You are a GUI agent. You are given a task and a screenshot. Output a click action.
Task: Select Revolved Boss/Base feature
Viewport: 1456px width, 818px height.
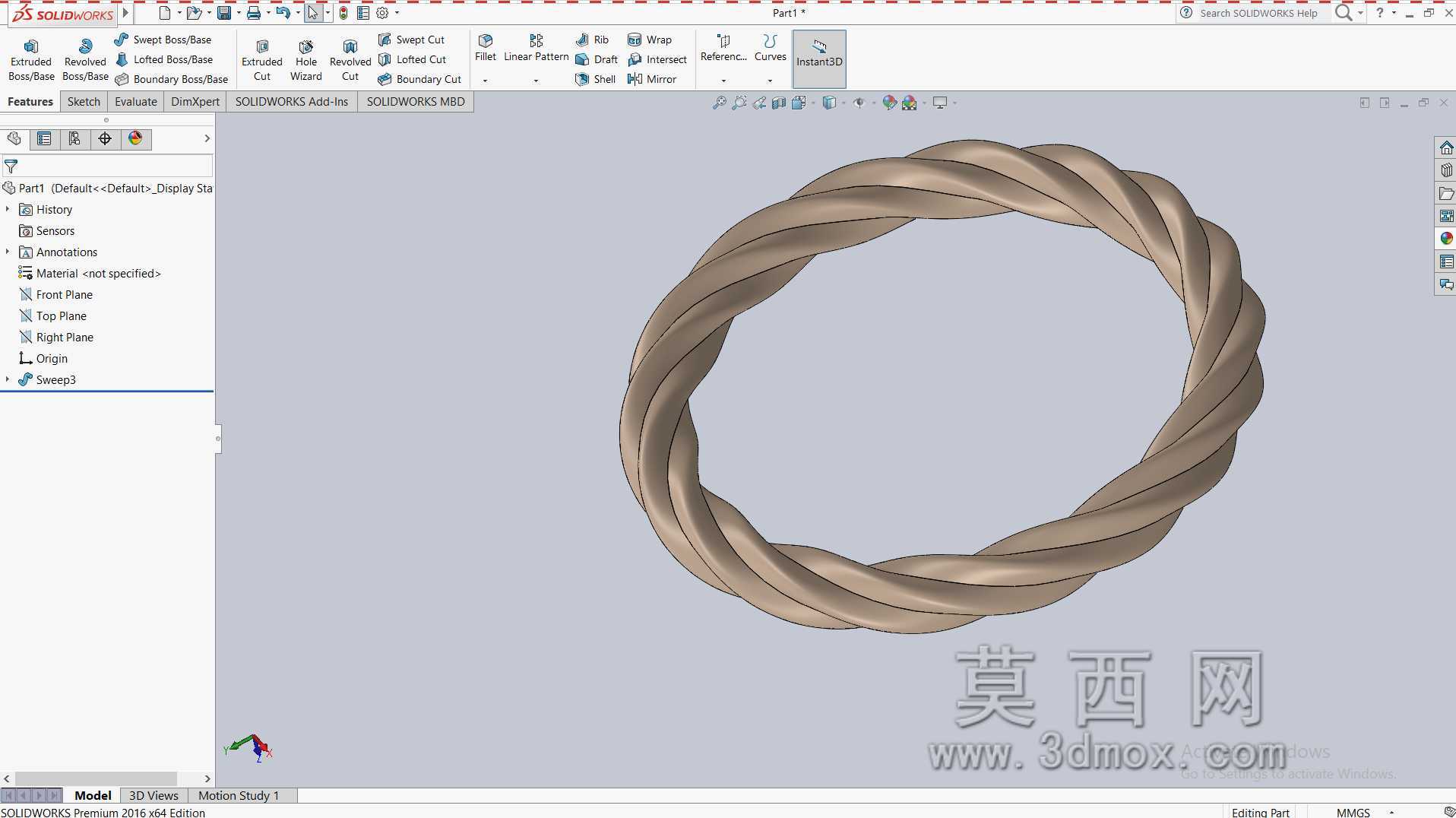coord(85,59)
